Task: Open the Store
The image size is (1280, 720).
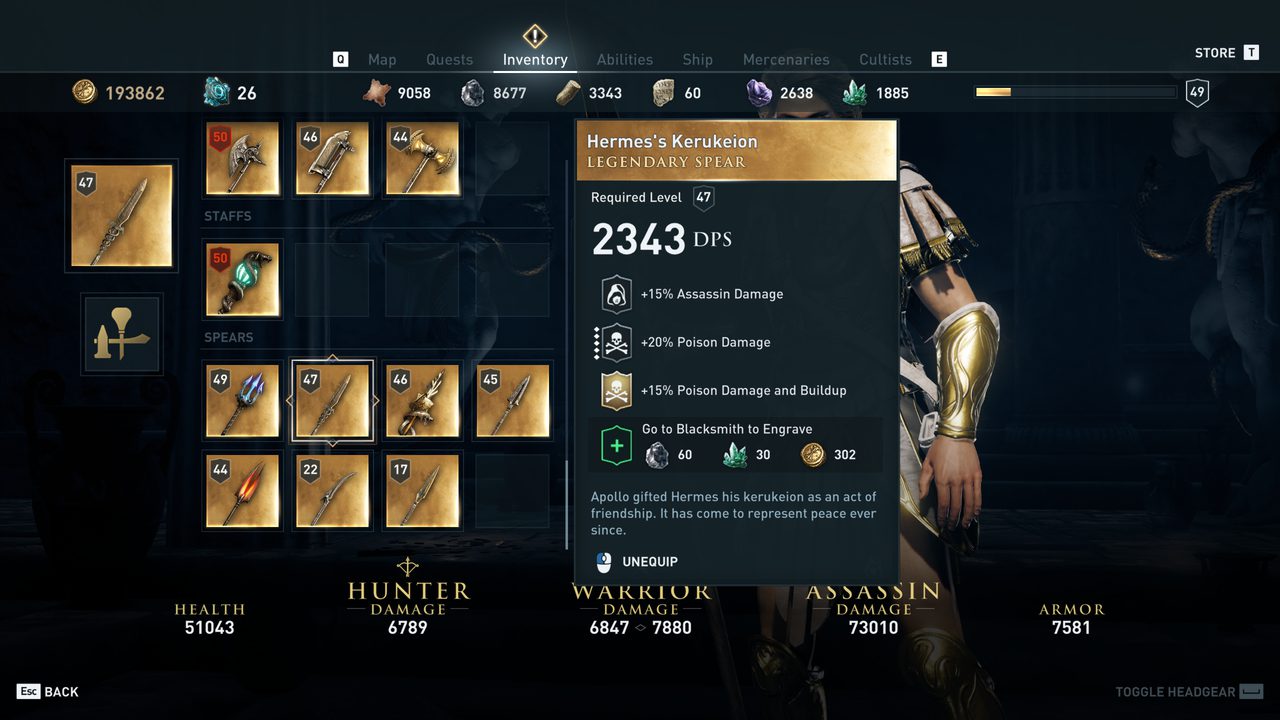Action: pos(1227,53)
